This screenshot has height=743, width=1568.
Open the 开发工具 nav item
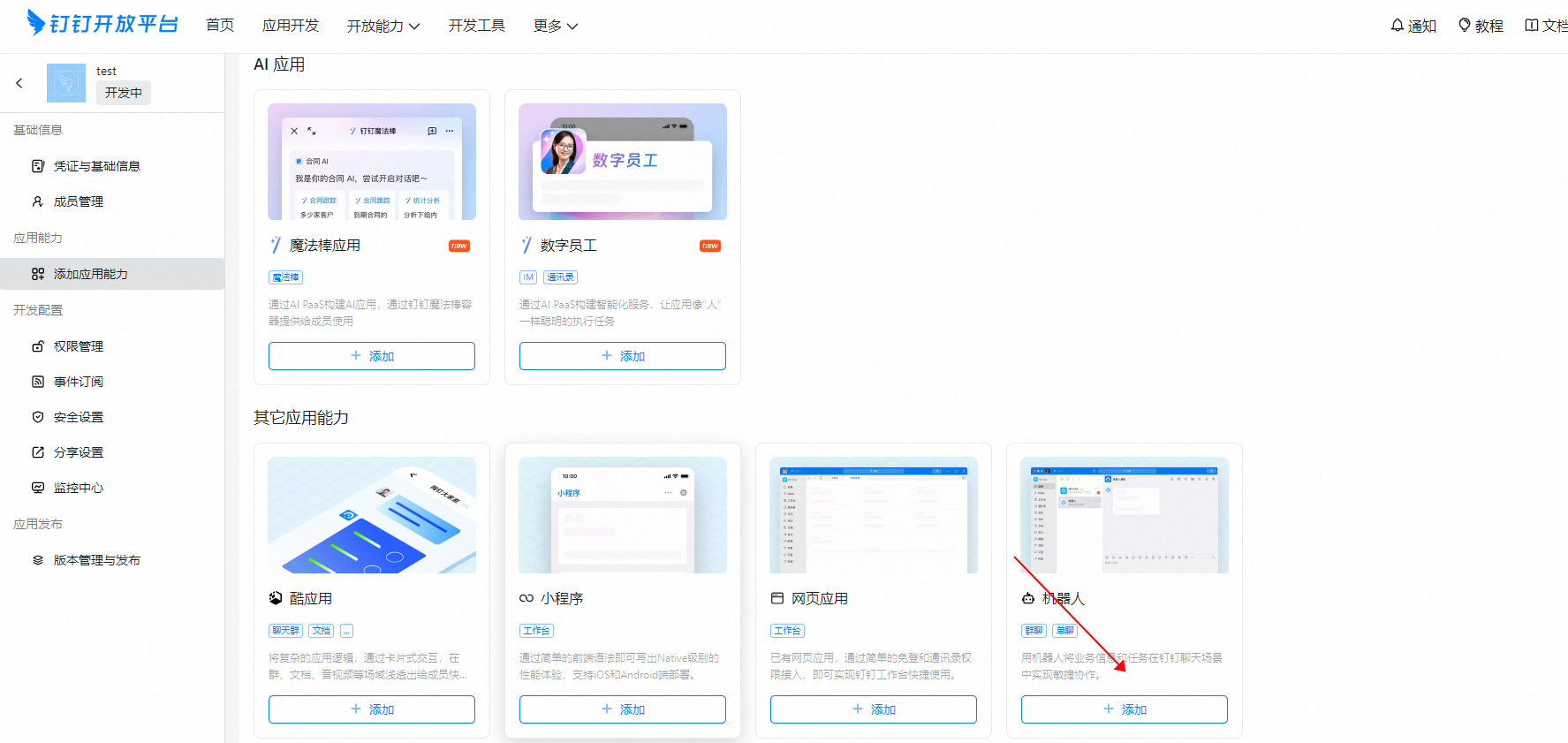click(x=477, y=26)
